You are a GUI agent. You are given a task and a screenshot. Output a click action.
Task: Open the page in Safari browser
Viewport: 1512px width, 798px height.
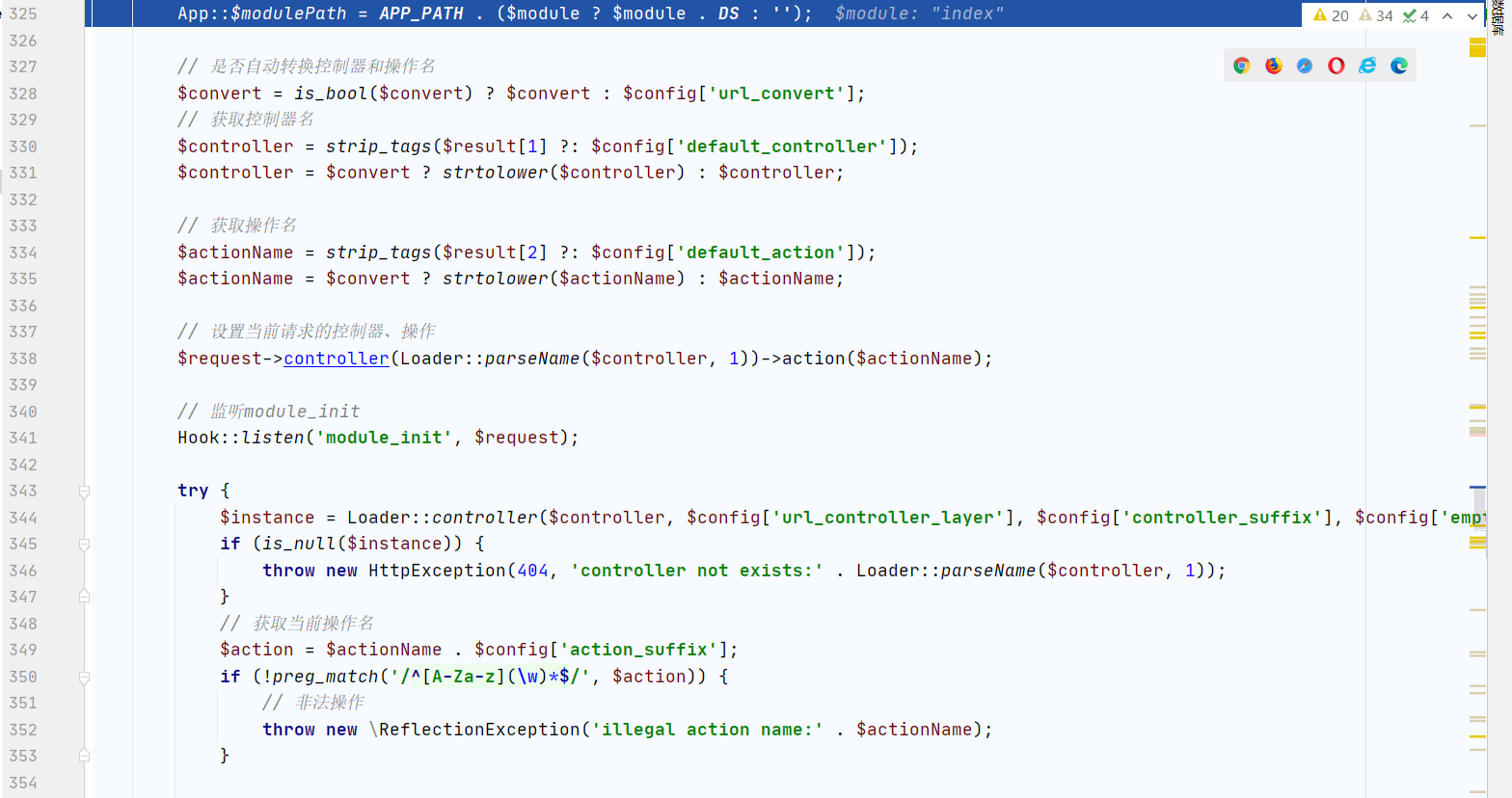coord(1305,66)
